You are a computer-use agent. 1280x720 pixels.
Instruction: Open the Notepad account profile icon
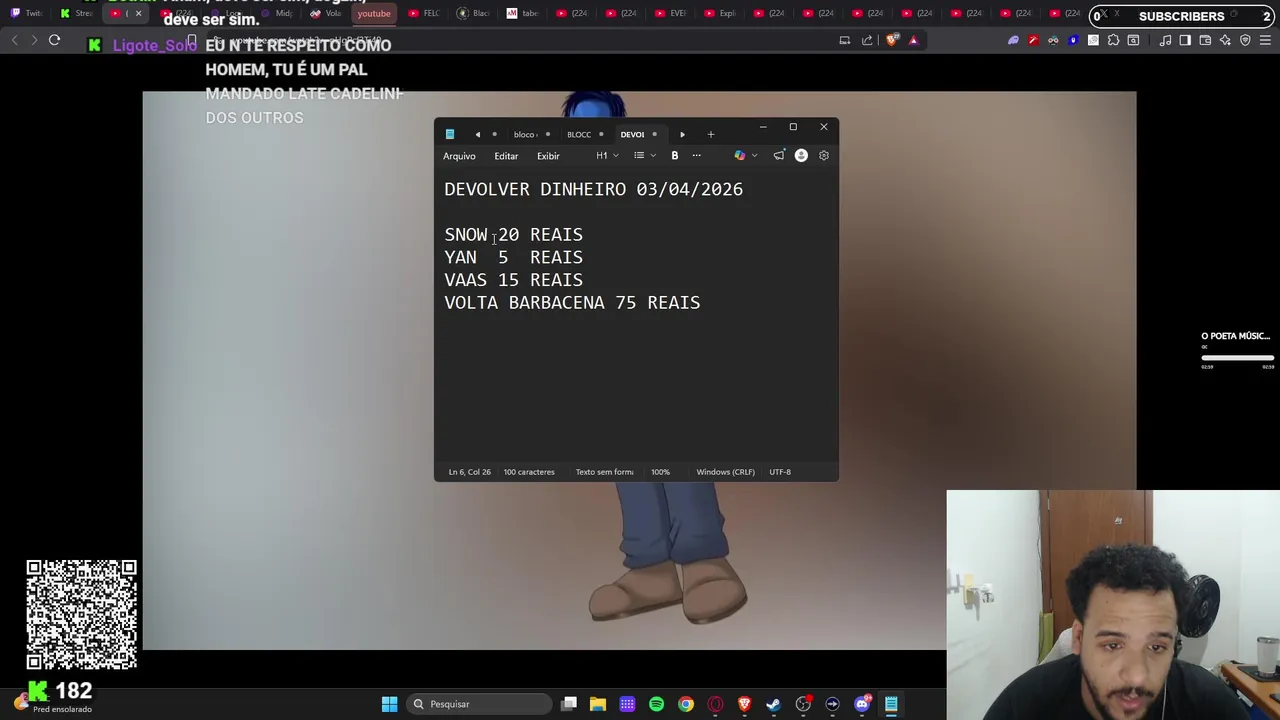[801, 156]
